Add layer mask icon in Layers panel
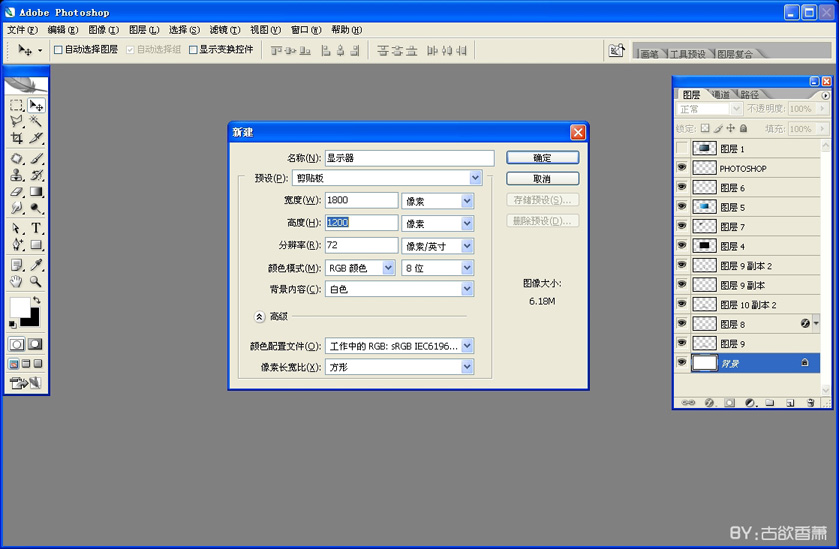 tap(729, 402)
